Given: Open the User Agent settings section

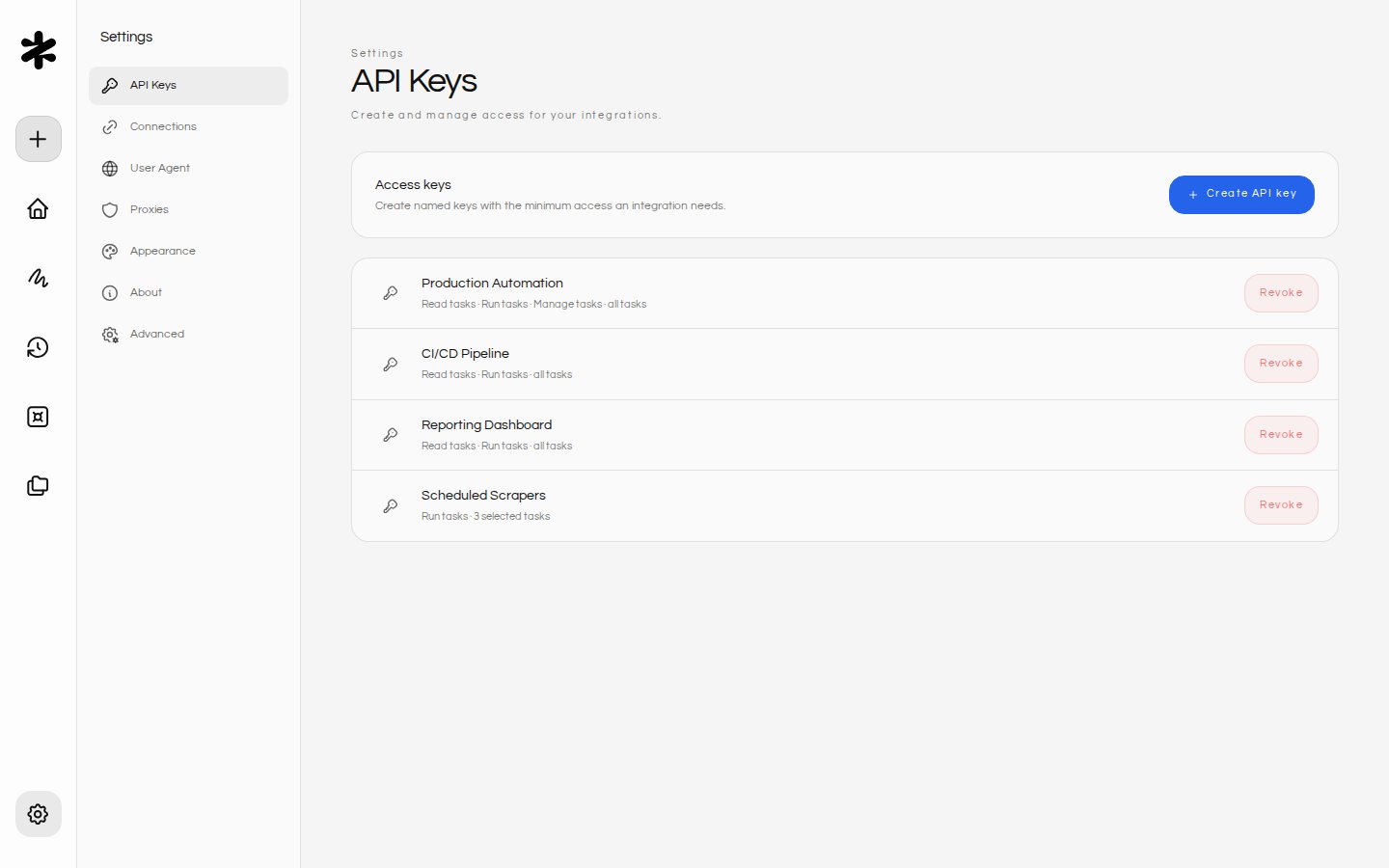Looking at the screenshot, I should (x=188, y=169).
